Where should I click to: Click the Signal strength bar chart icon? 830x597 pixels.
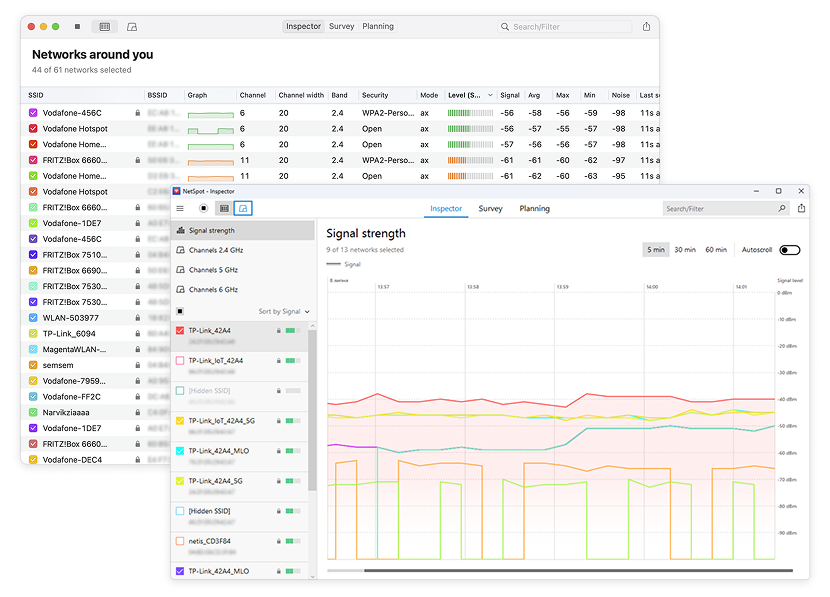tap(181, 230)
